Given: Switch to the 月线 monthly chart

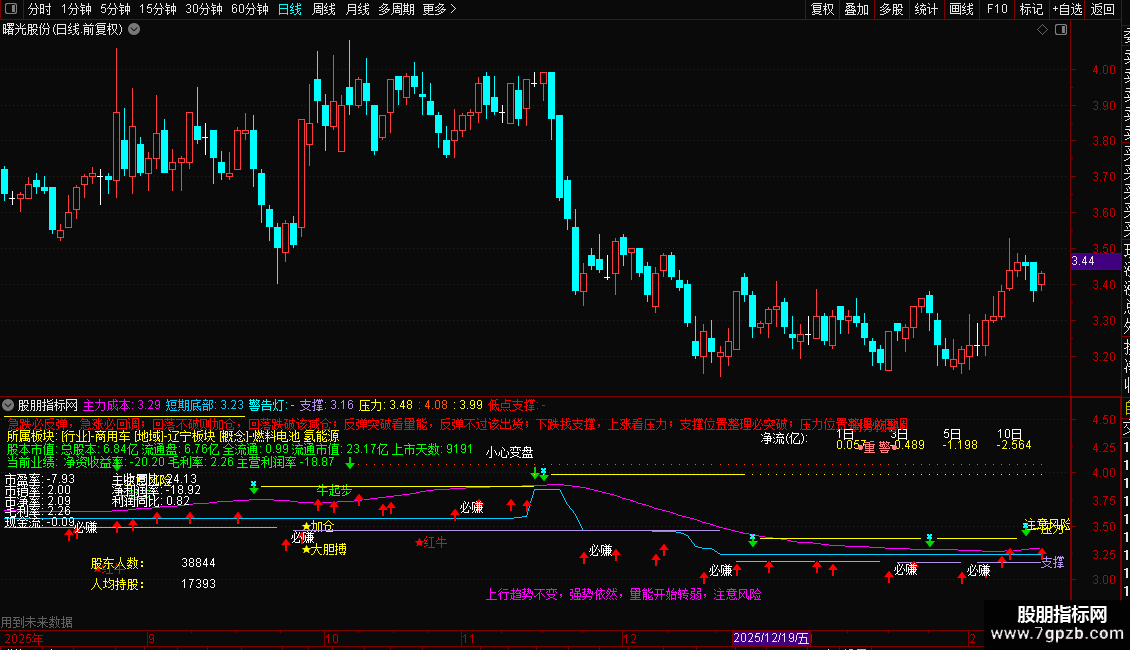Looking at the screenshot, I should [357, 9].
